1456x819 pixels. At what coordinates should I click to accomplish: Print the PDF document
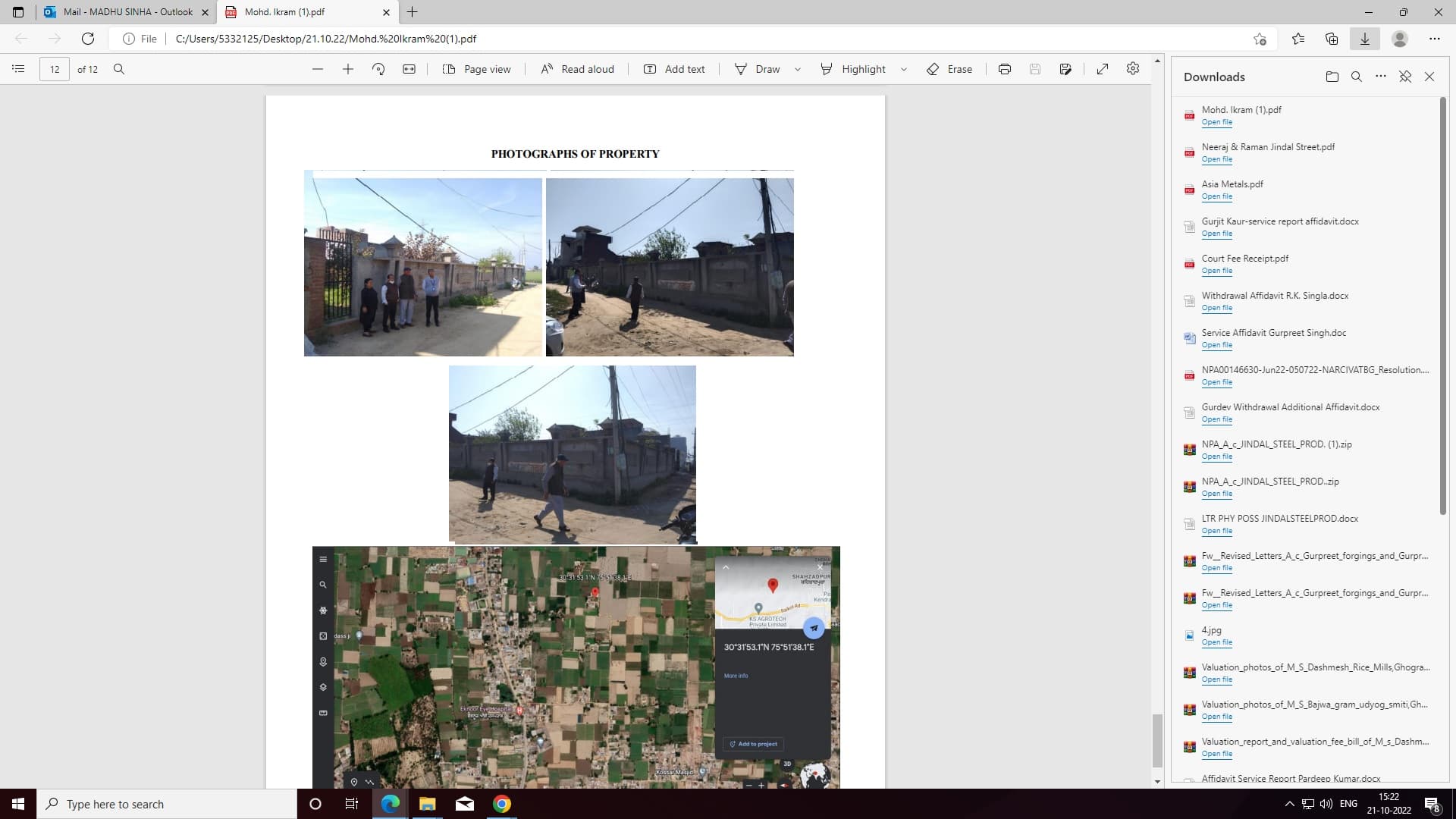click(x=1005, y=69)
